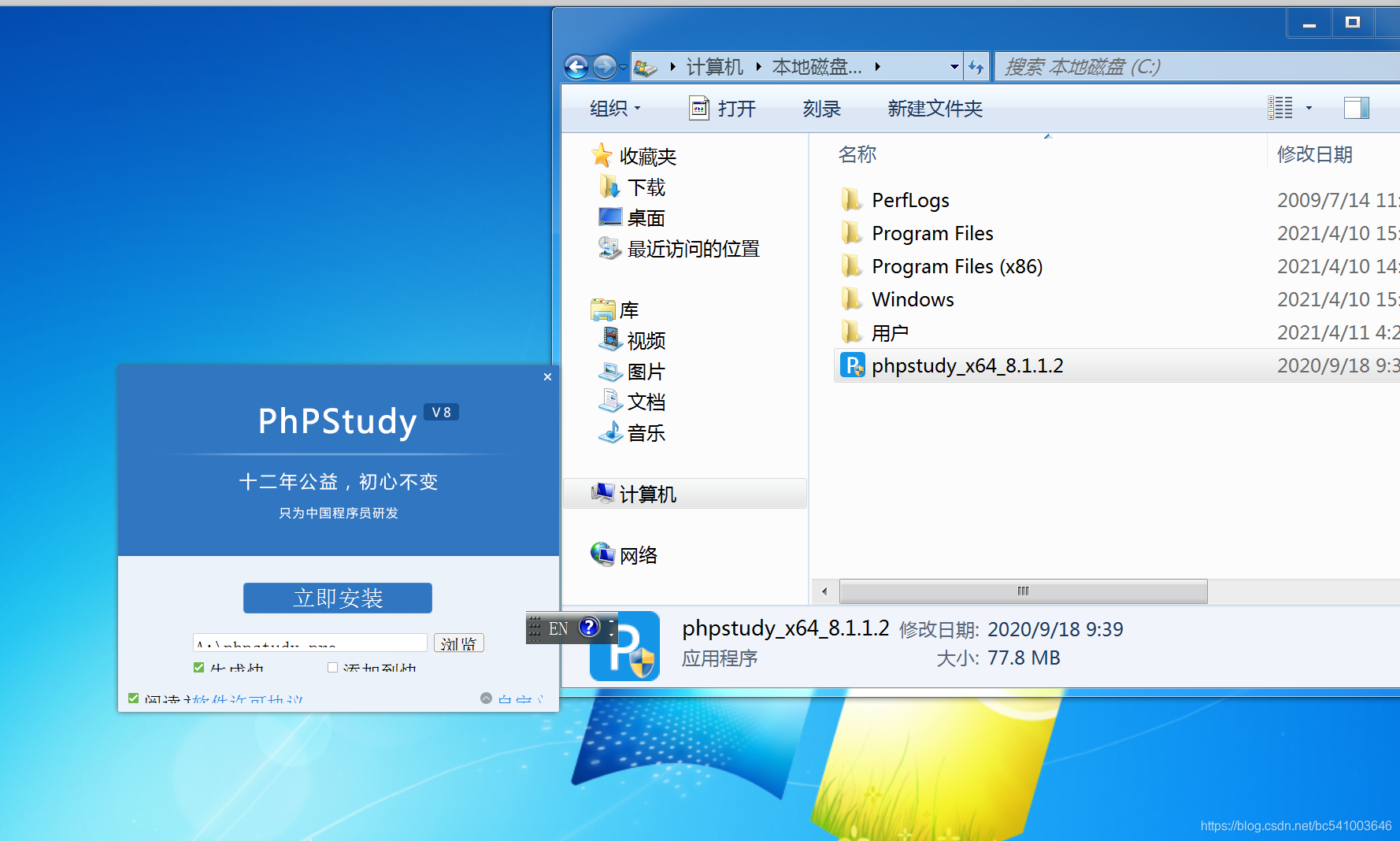The image size is (1400, 841).
Task: Click EN language indicator on language bar
Action: (558, 628)
